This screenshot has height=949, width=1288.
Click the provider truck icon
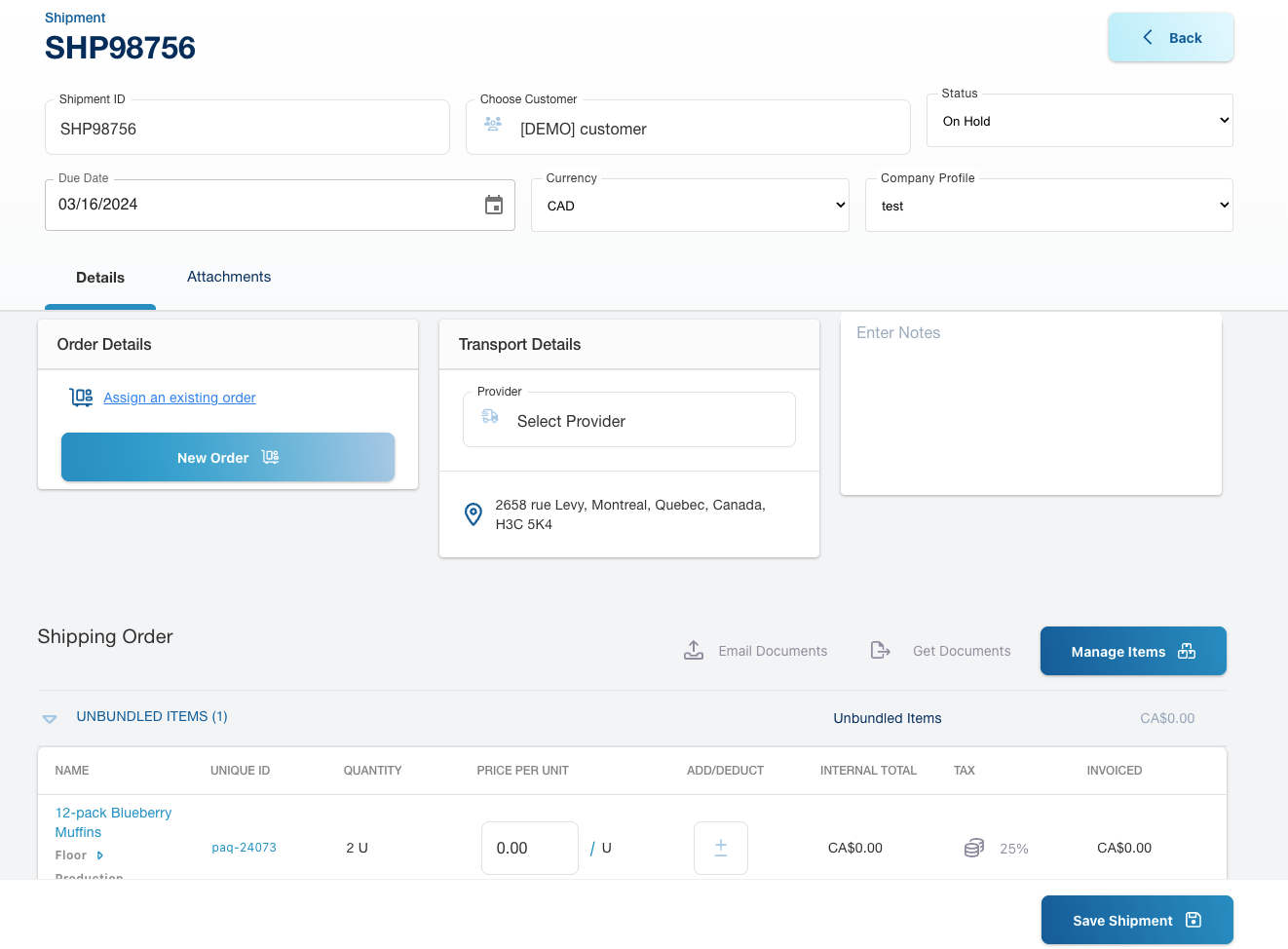pos(490,417)
